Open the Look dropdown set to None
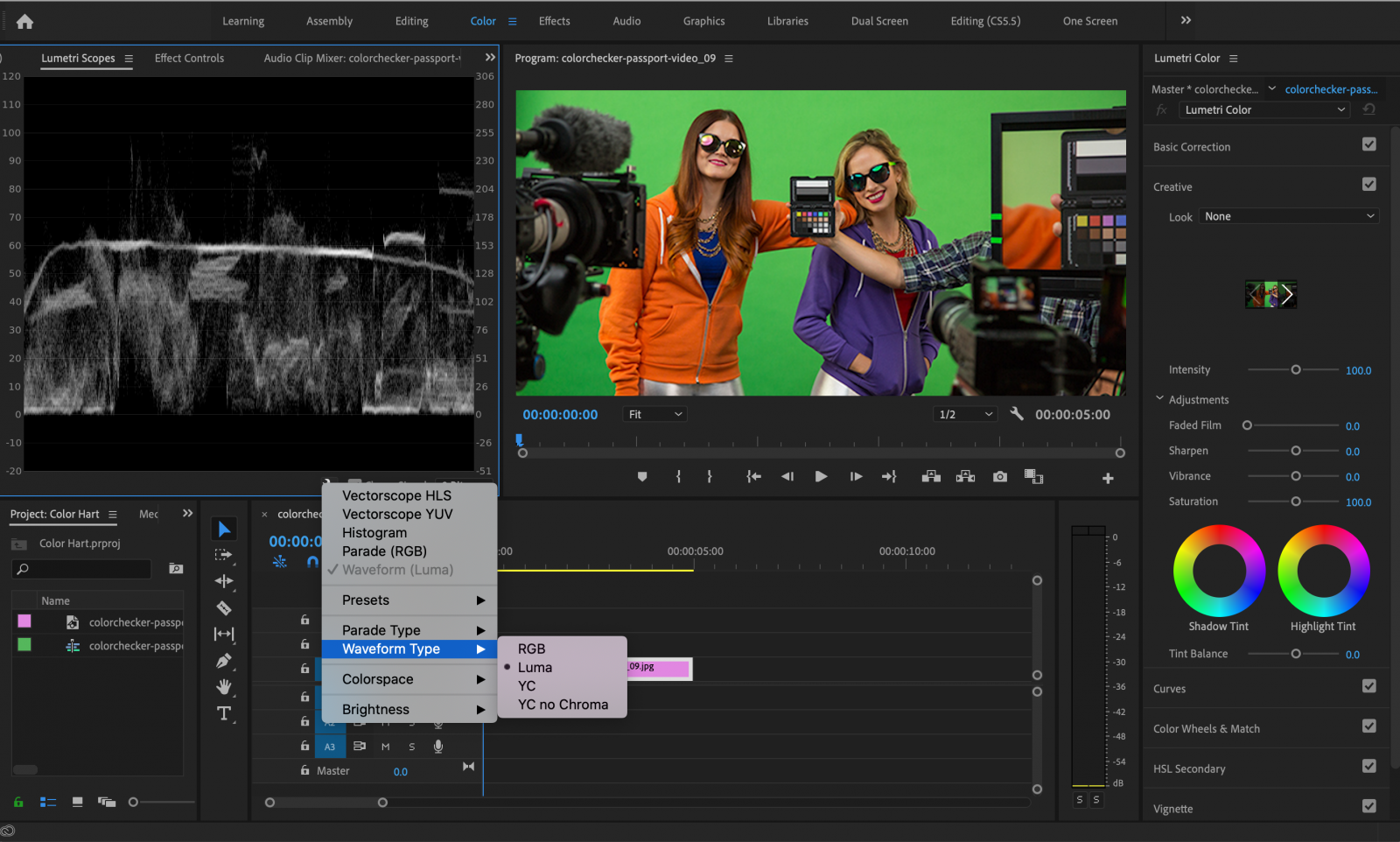The image size is (1400, 842). [1288, 216]
